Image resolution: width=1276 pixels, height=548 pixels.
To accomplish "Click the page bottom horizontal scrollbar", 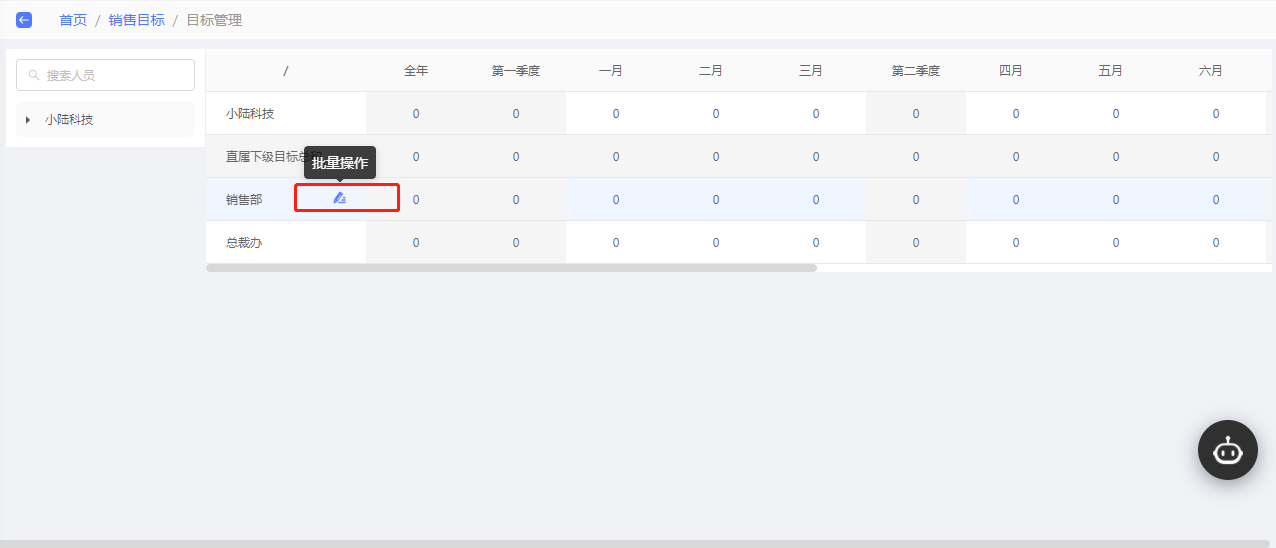I will (638, 544).
